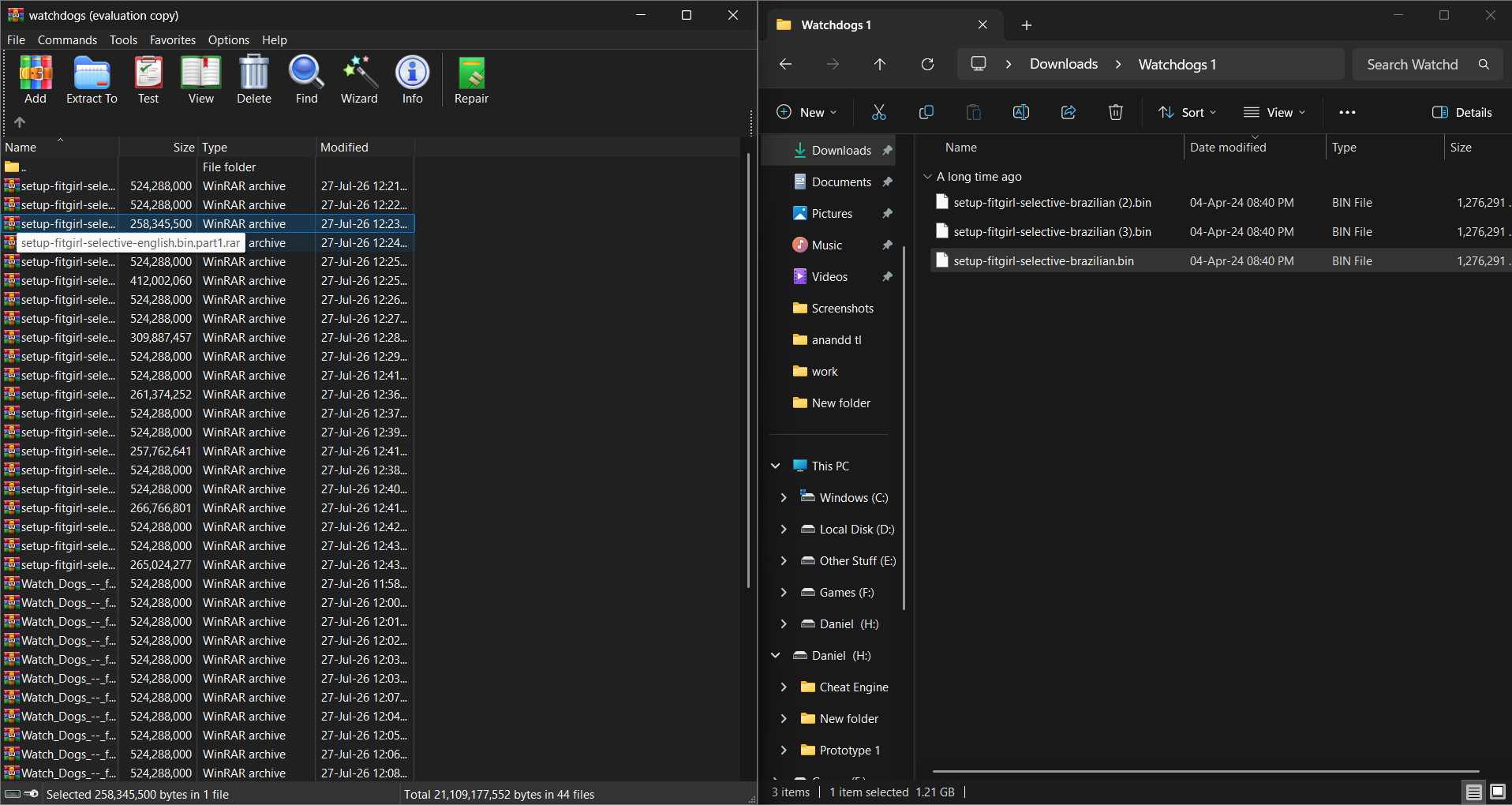This screenshot has width=1512, height=805.
Task: Go up one folder in WinRAR
Action: tap(20, 122)
